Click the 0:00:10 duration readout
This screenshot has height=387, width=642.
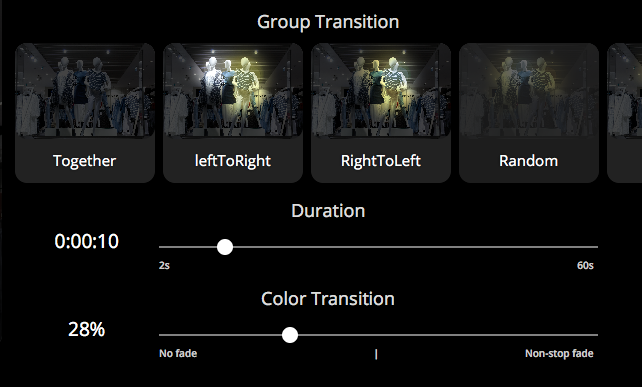point(86,242)
